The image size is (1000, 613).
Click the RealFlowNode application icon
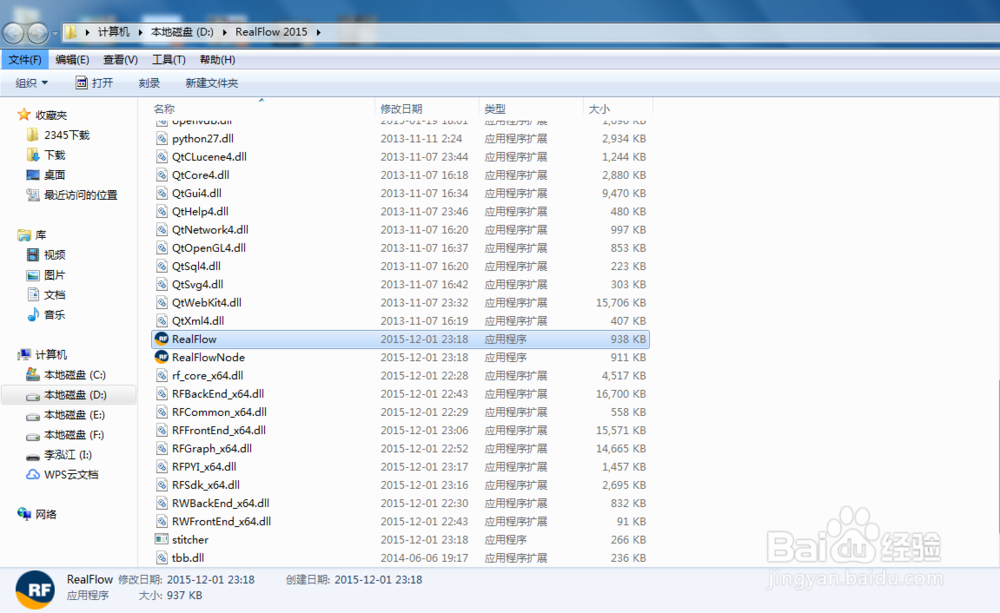pyautogui.click(x=162, y=357)
